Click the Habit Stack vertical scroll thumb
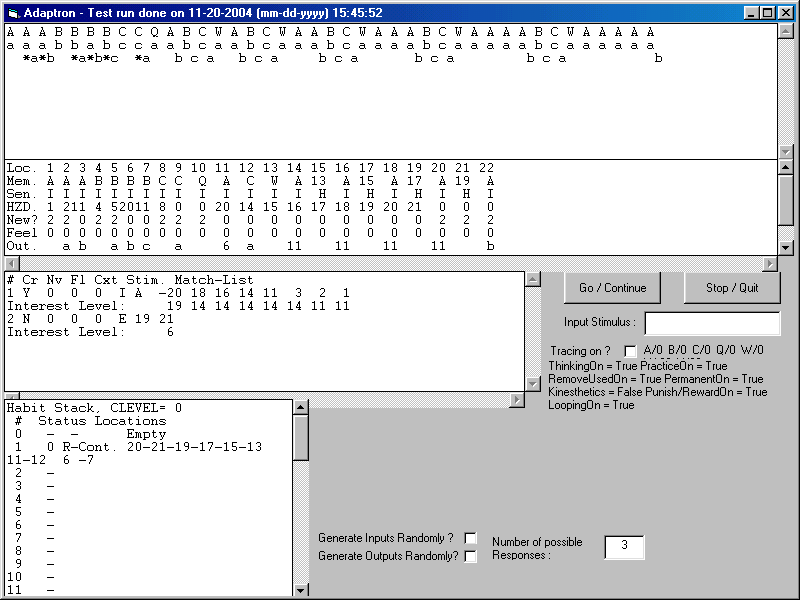Viewport: 800px width, 600px height. coord(301,437)
